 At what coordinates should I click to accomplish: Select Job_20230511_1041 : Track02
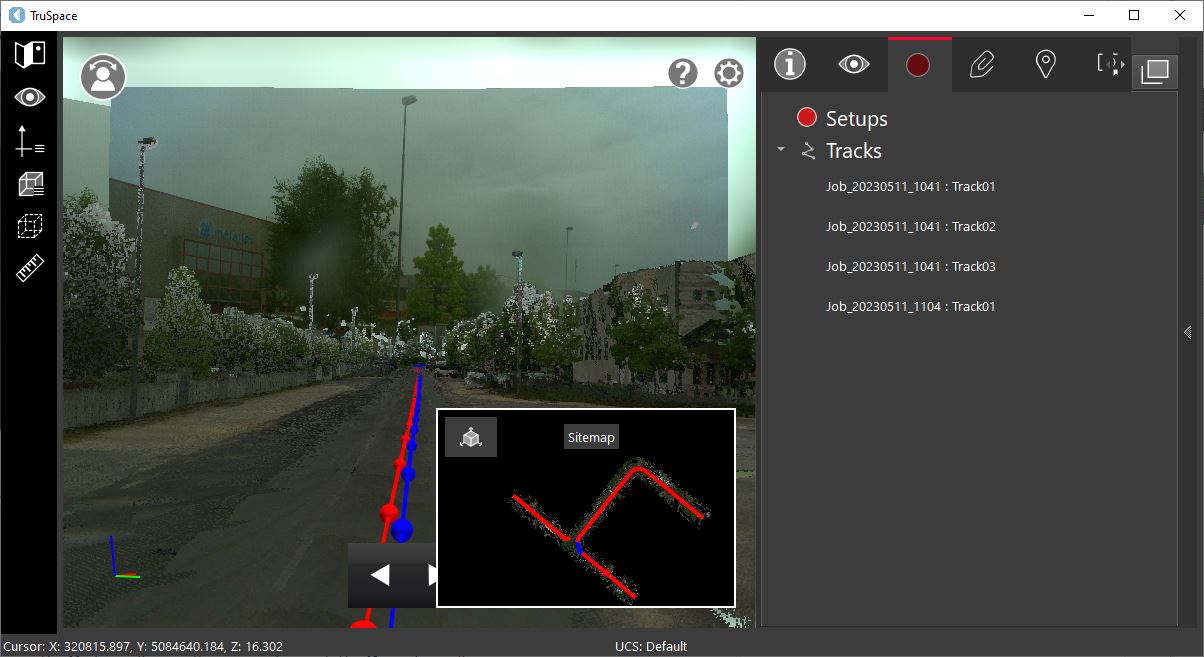[910, 227]
